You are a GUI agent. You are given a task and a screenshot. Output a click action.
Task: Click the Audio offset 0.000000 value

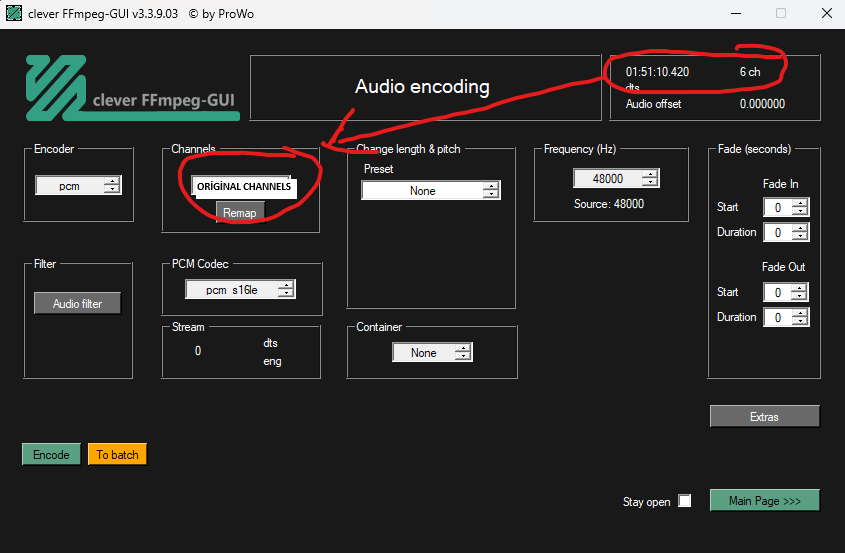pos(762,103)
